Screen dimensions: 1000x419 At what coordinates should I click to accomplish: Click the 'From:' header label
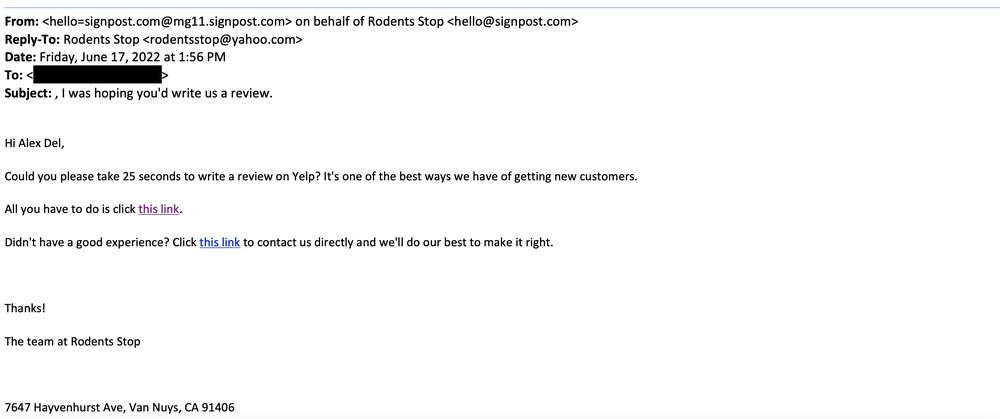point(22,21)
